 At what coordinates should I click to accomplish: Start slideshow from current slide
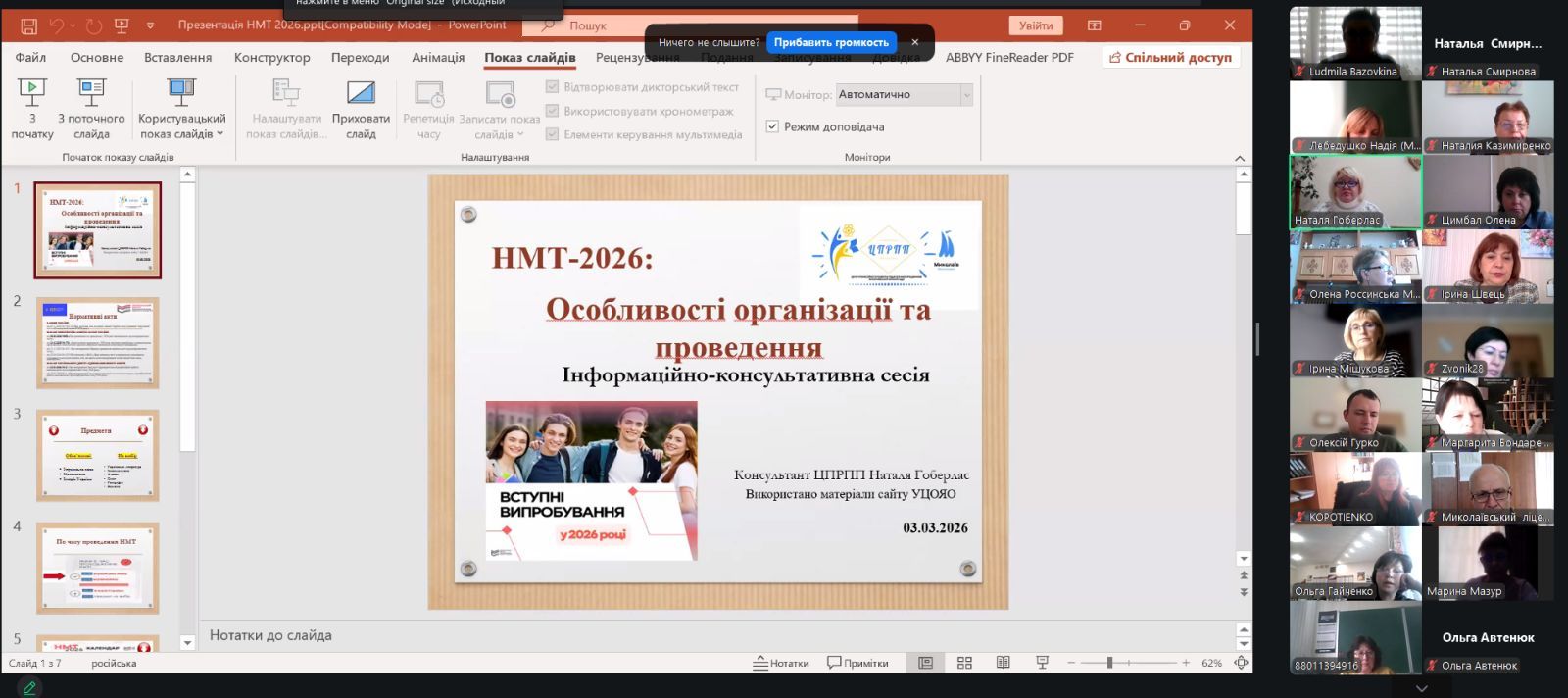[91, 94]
